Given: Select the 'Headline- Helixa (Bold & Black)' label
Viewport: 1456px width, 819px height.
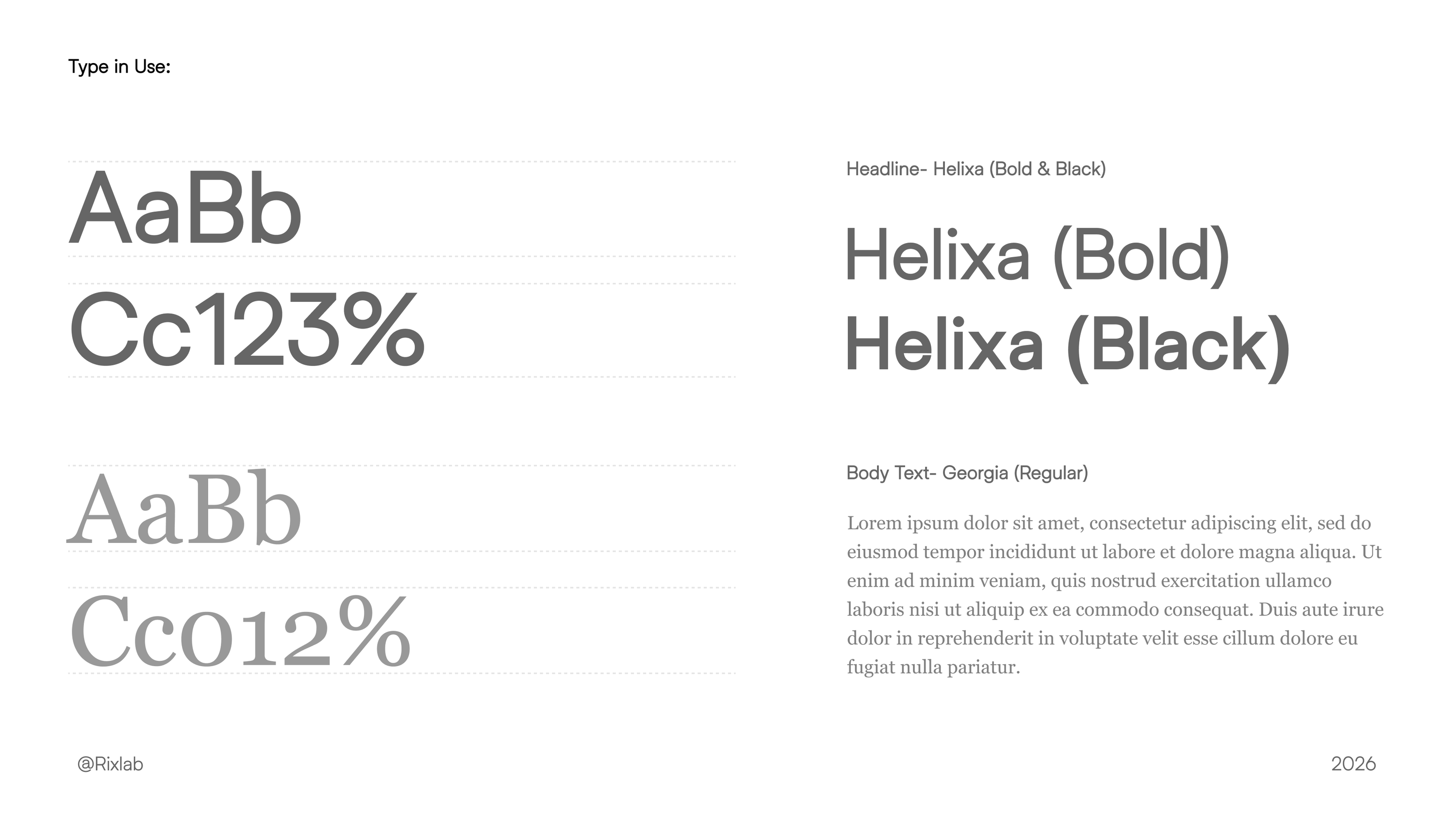Looking at the screenshot, I should point(976,169).
